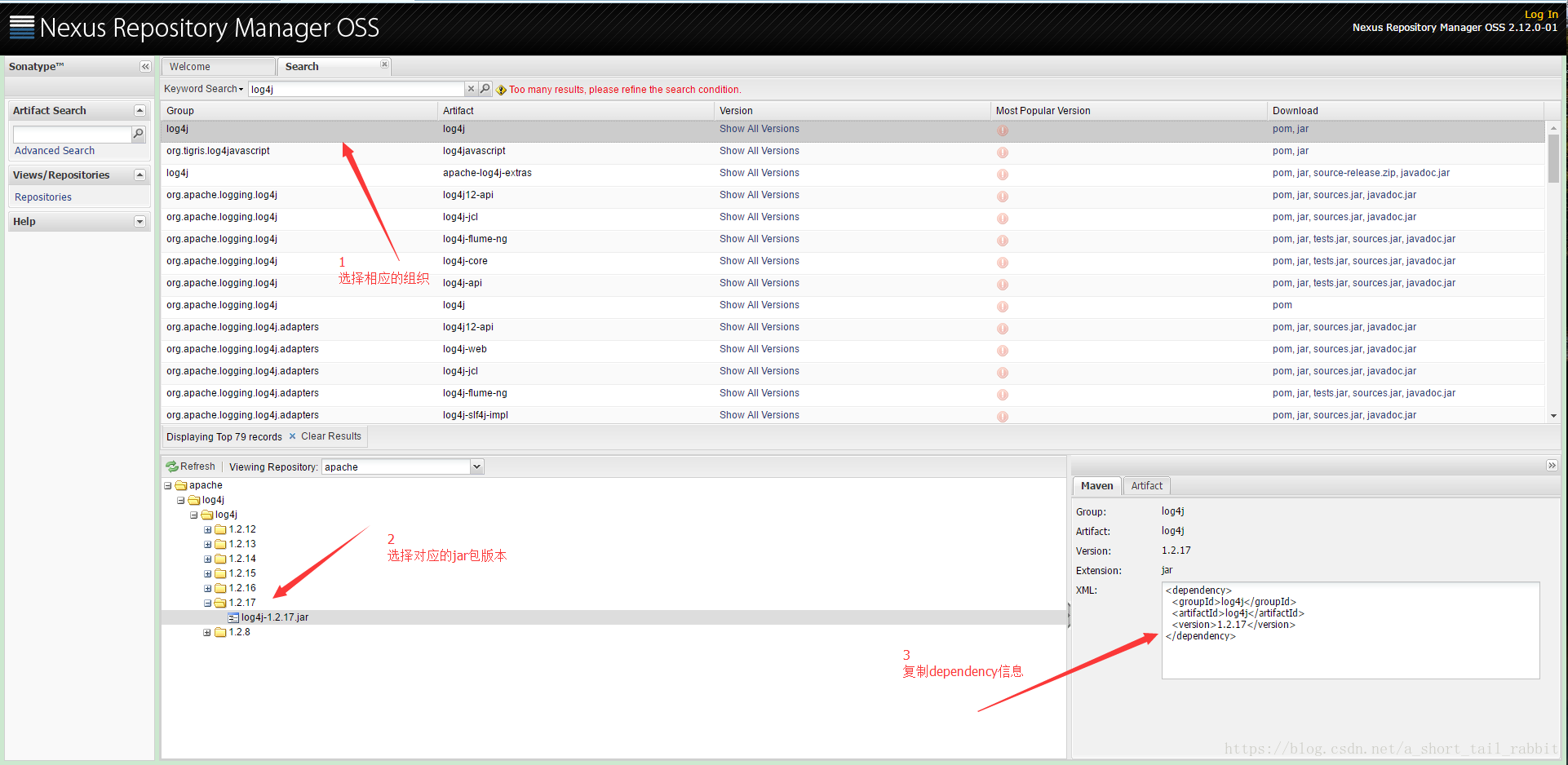The height and width of the screenshot is (765, 1568).
Task: Switch to the Welcome tab
Action: click(x=218, y=67)
